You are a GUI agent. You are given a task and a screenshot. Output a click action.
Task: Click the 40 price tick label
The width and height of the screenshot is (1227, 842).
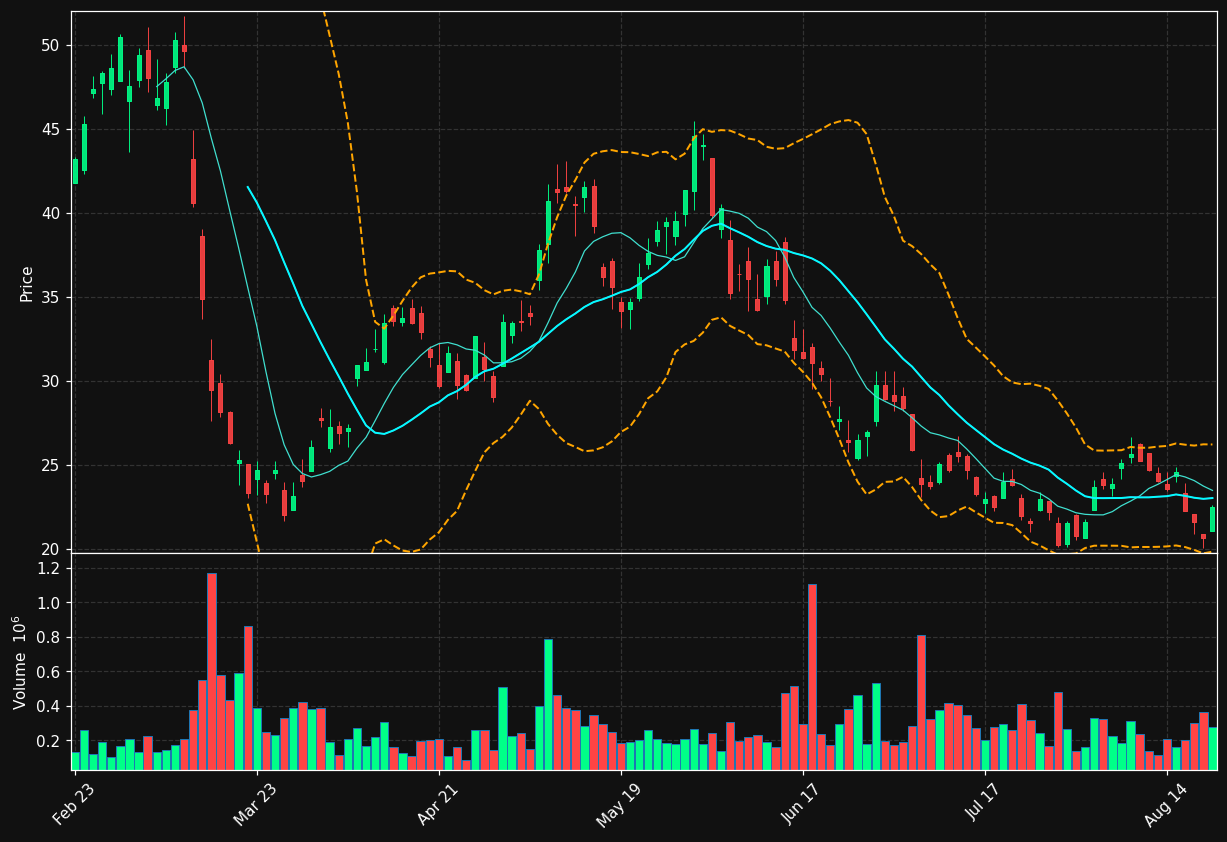click(50, 213)
